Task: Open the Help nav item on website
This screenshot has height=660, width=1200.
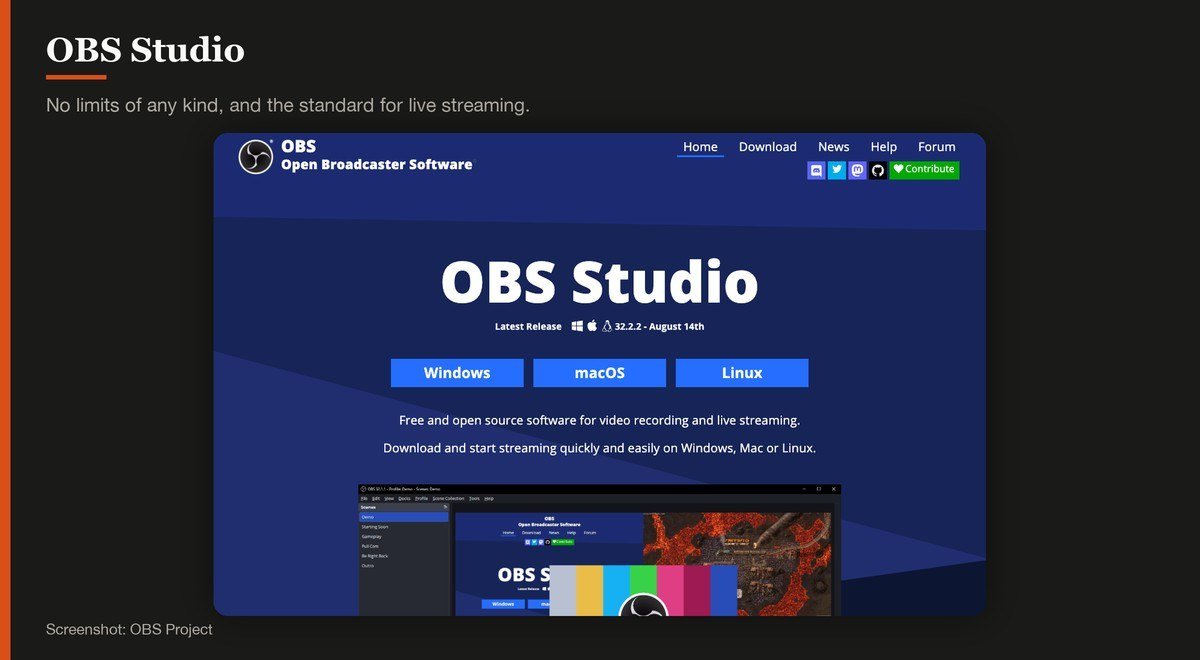Action: click(884, 147)
